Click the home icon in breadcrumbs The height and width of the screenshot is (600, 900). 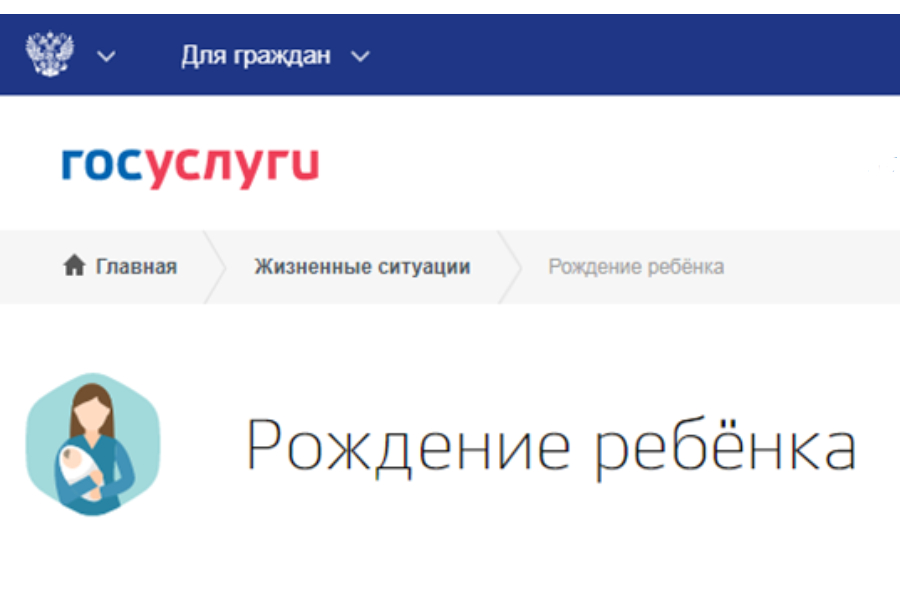tap(75, 265)
